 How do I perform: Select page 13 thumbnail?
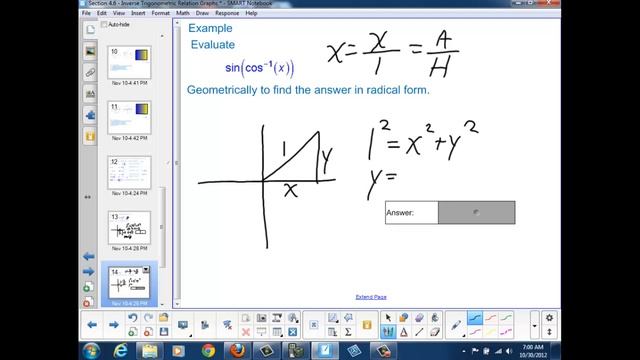pyautogui.click(x=129, y=228)
